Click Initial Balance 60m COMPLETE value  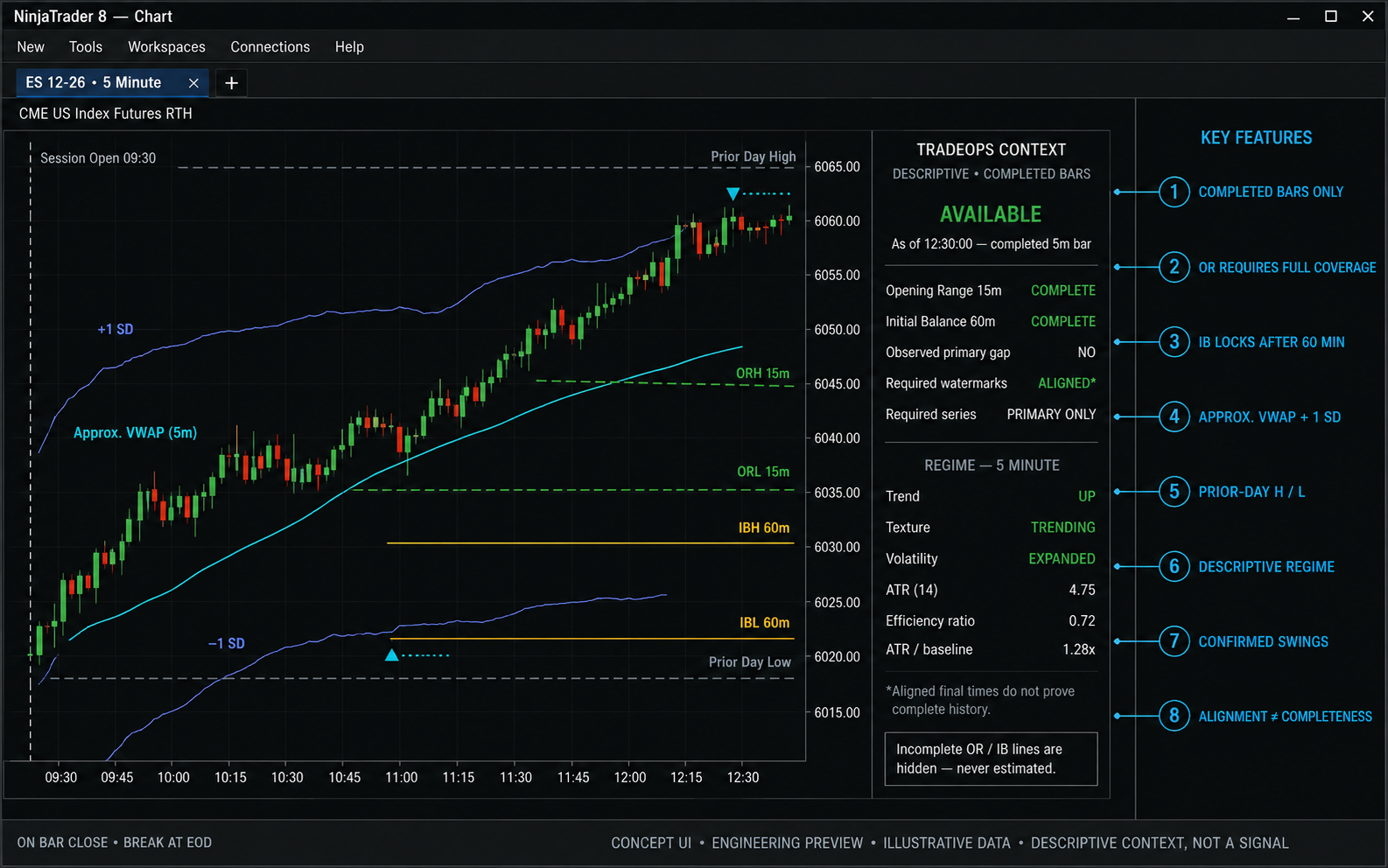coord(1063,321)
